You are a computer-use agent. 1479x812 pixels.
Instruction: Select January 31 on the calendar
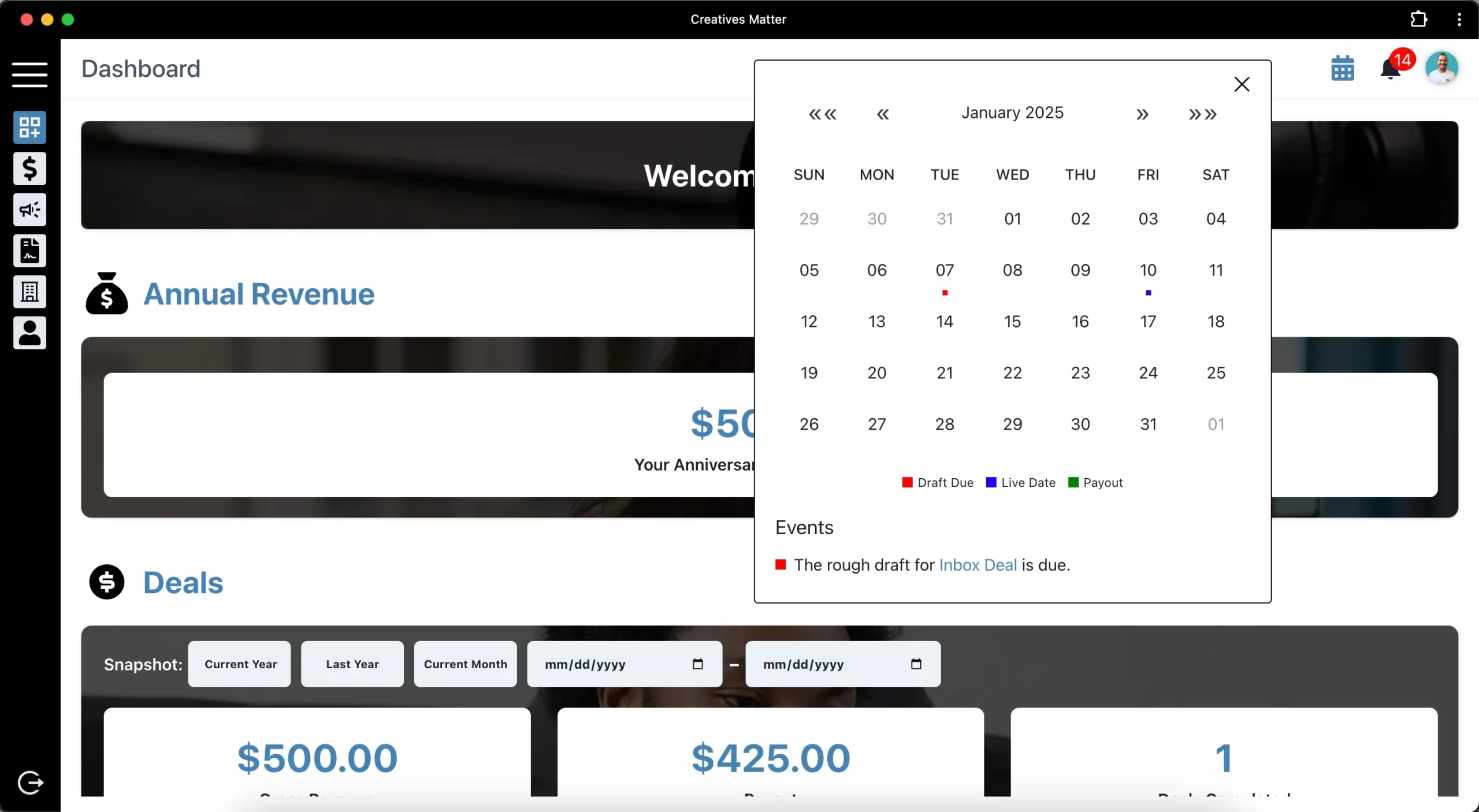1148,424
